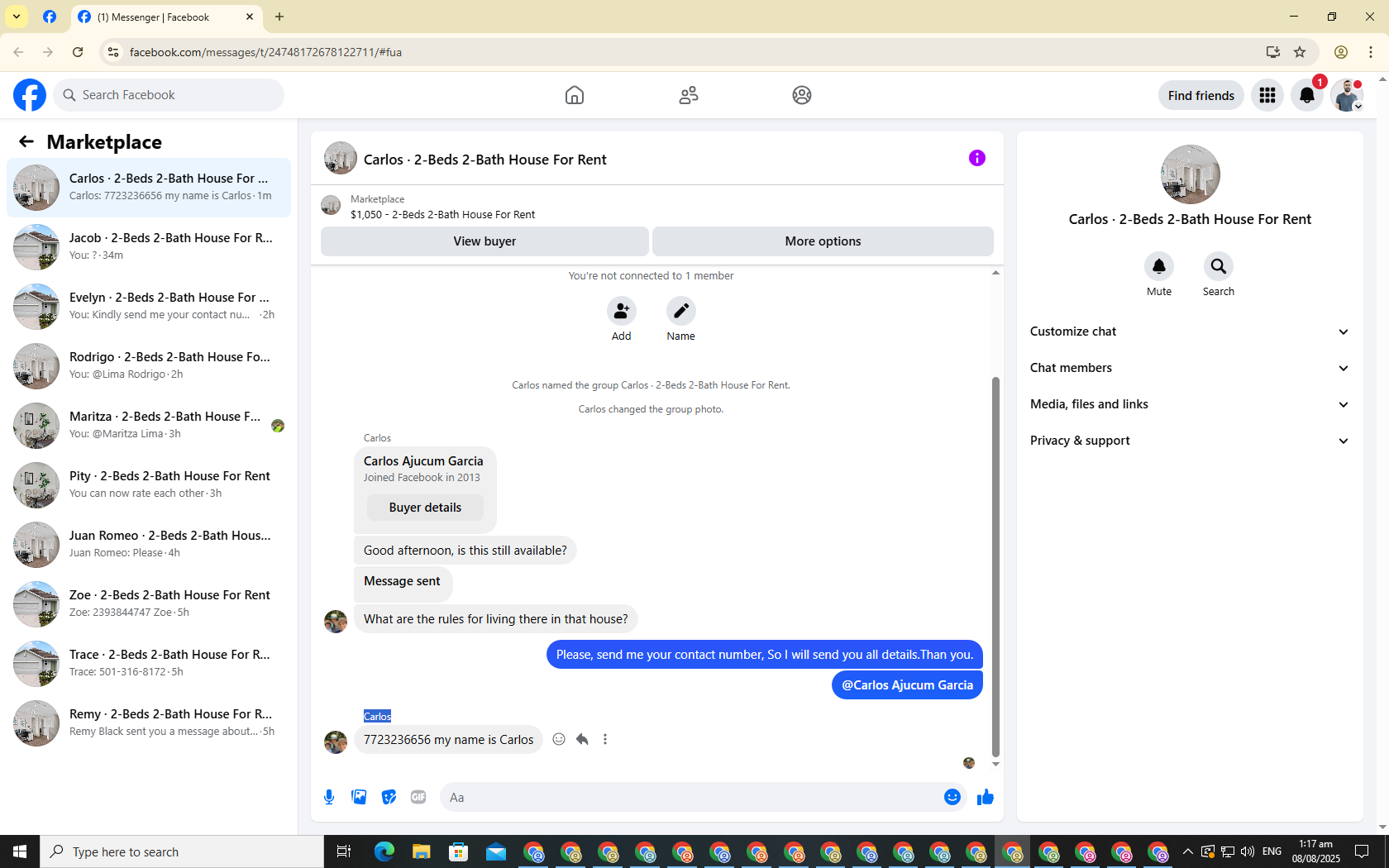Open Juan Romeo's conversation
Image resolution: width=1389 pixels, height=868 pixels.
pos(149,544)
